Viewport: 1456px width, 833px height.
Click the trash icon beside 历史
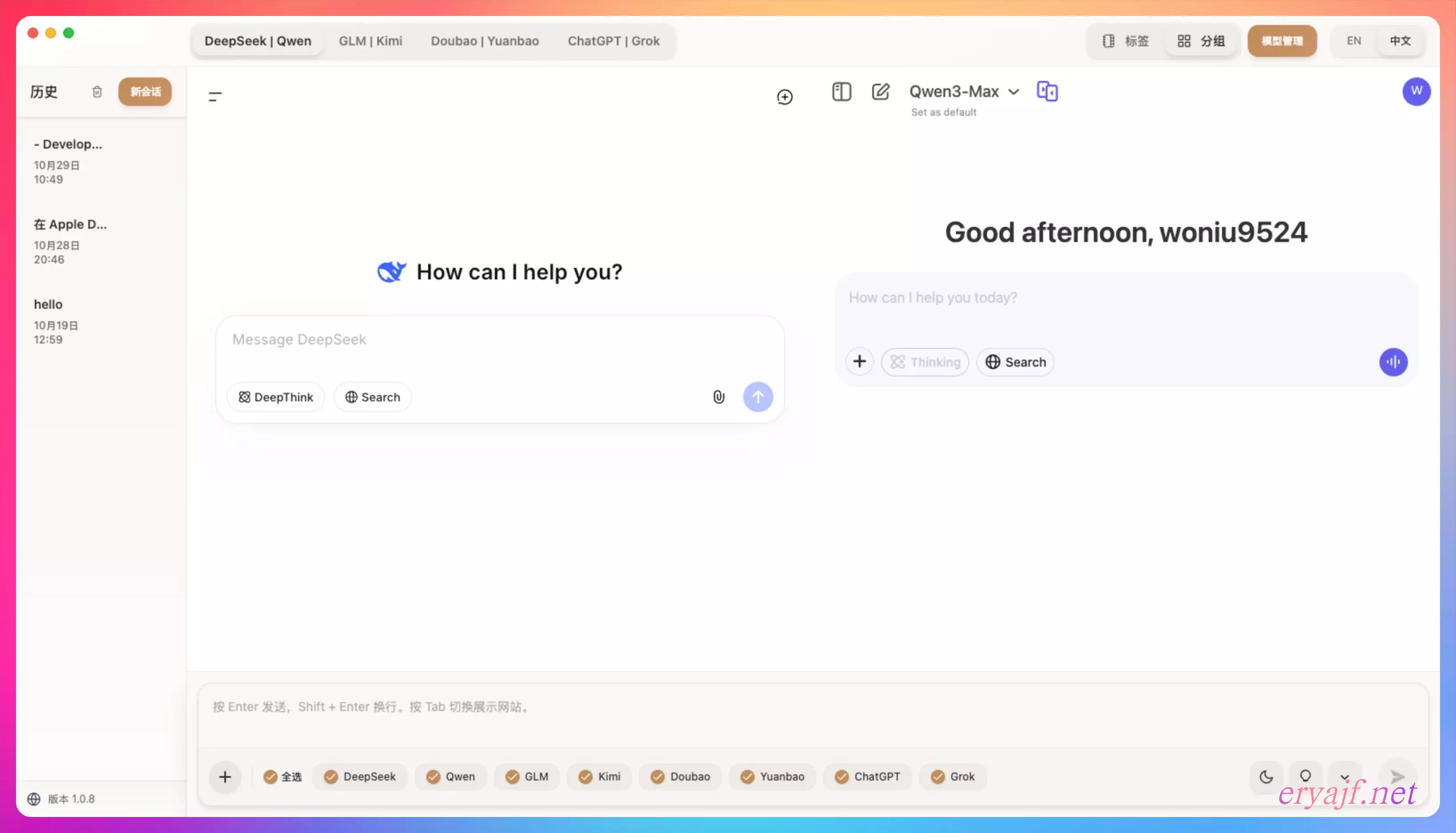click(97, 92)
